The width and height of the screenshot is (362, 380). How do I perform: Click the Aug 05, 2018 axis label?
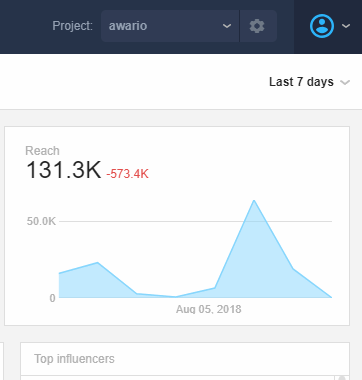click(x=209, y=309)
